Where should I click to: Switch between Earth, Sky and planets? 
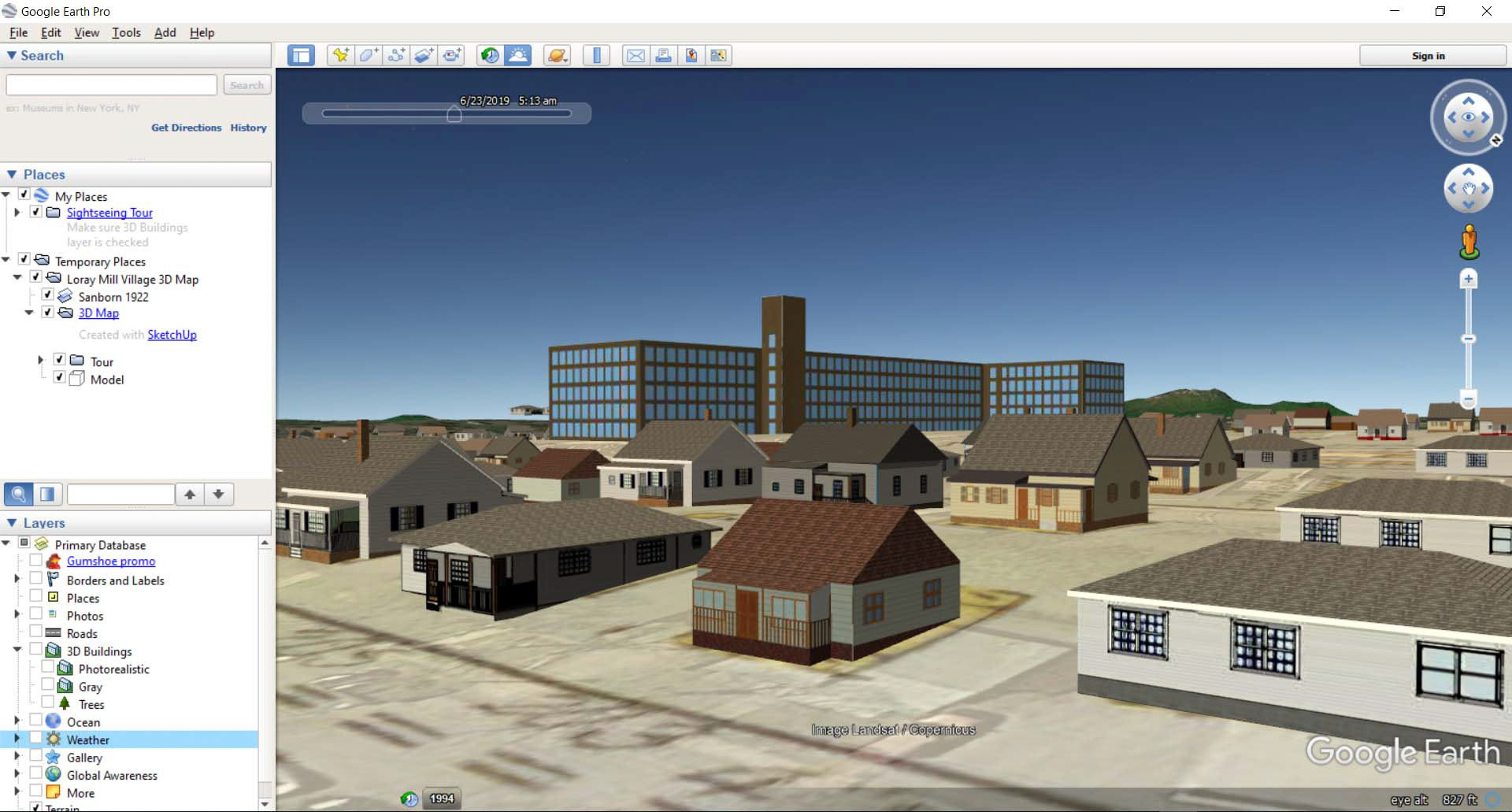coord(557,55)
